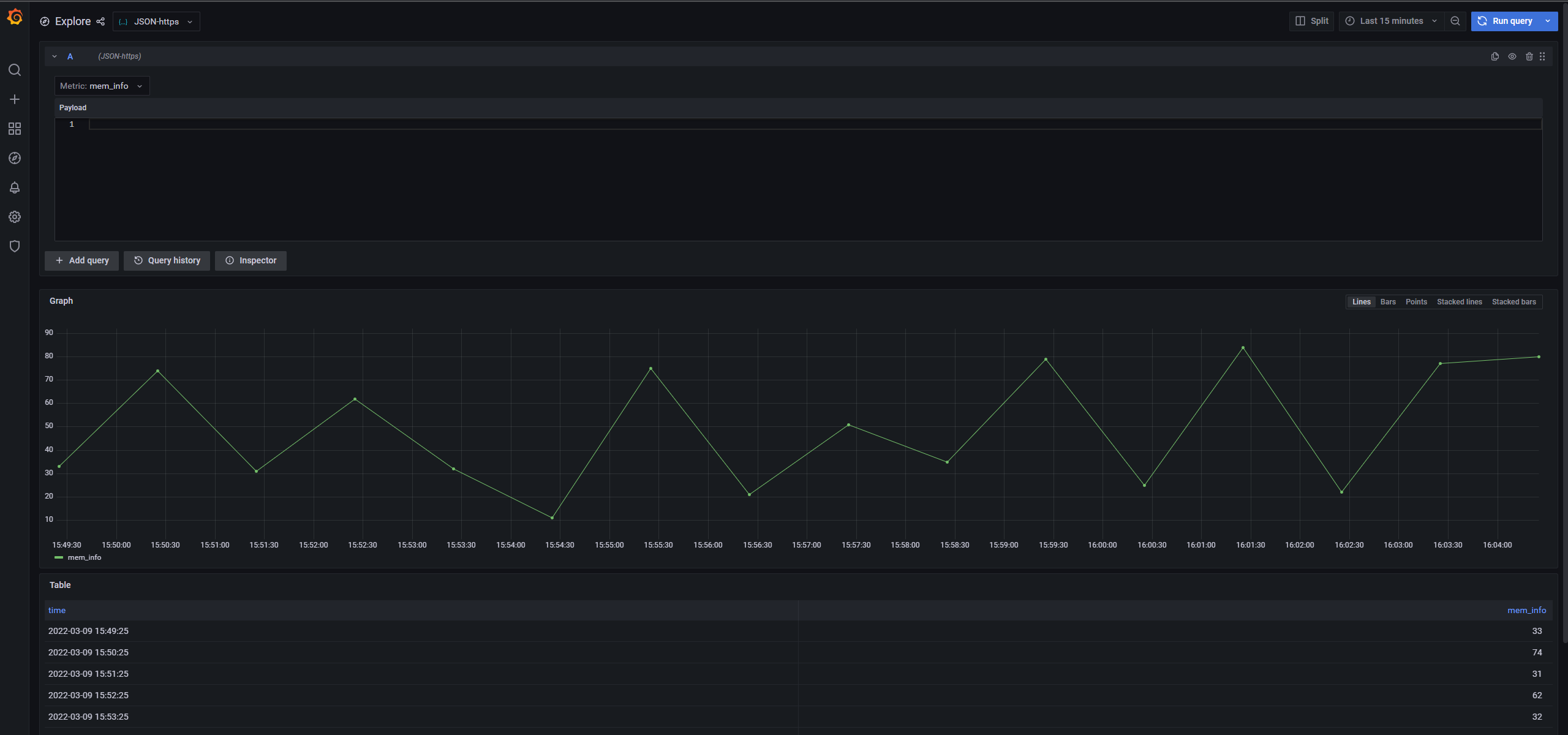Open the search magnifier in sidebar
Image resolution: width=1568 pixels, height=735 pixels.
pyautogui.click(x=15, y=70)
